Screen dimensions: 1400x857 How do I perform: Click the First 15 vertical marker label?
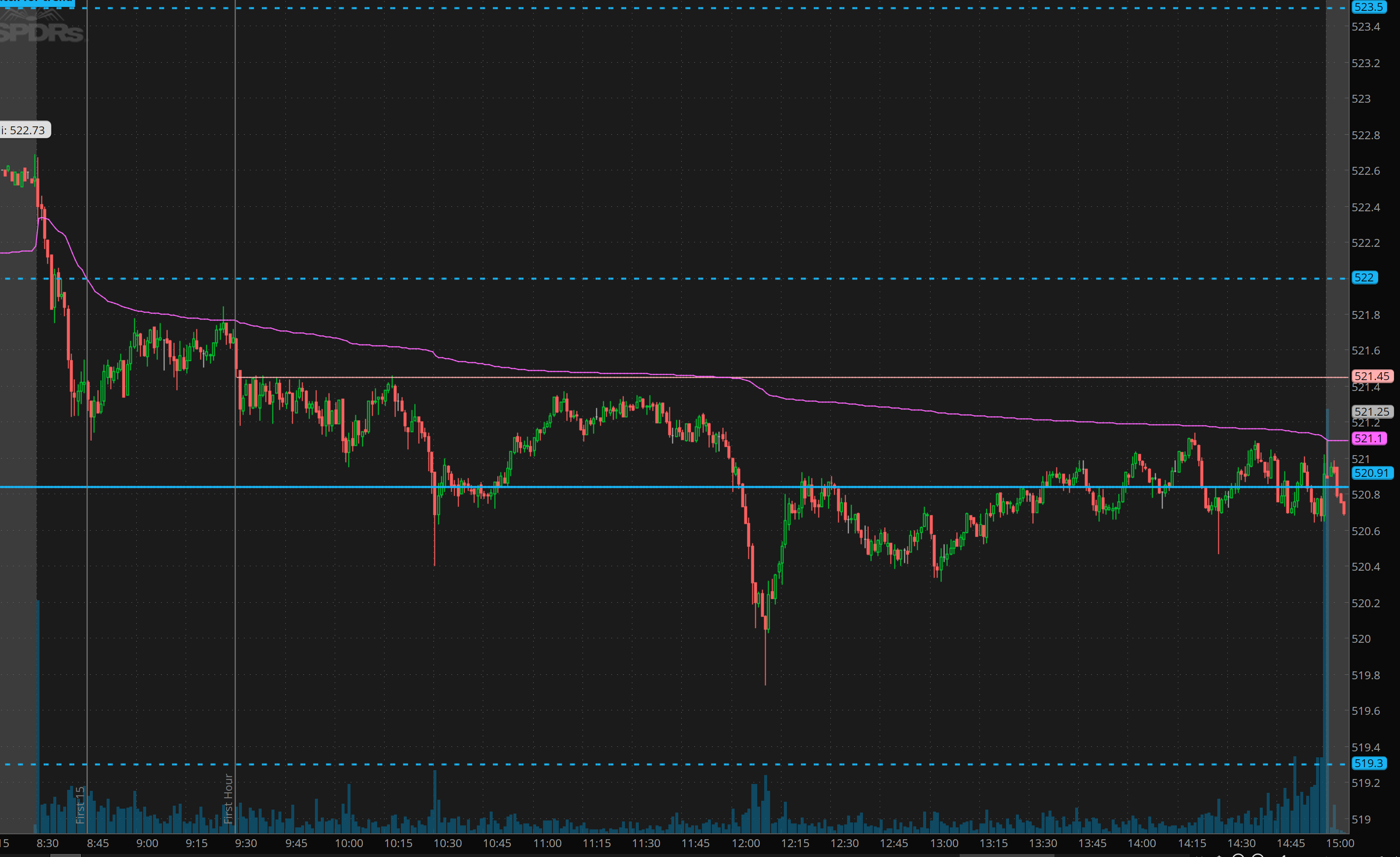pos(80,805)
